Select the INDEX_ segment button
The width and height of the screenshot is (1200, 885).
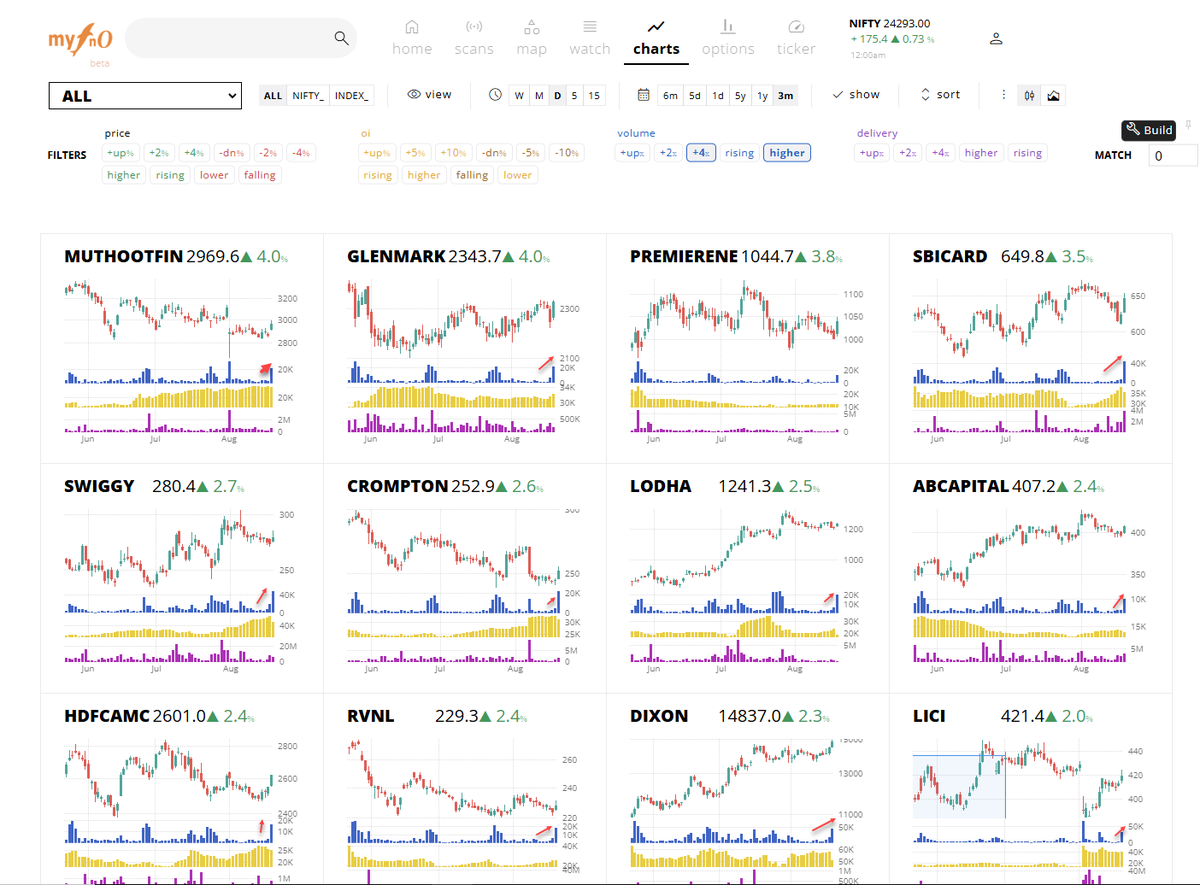[x=352, y=96]
